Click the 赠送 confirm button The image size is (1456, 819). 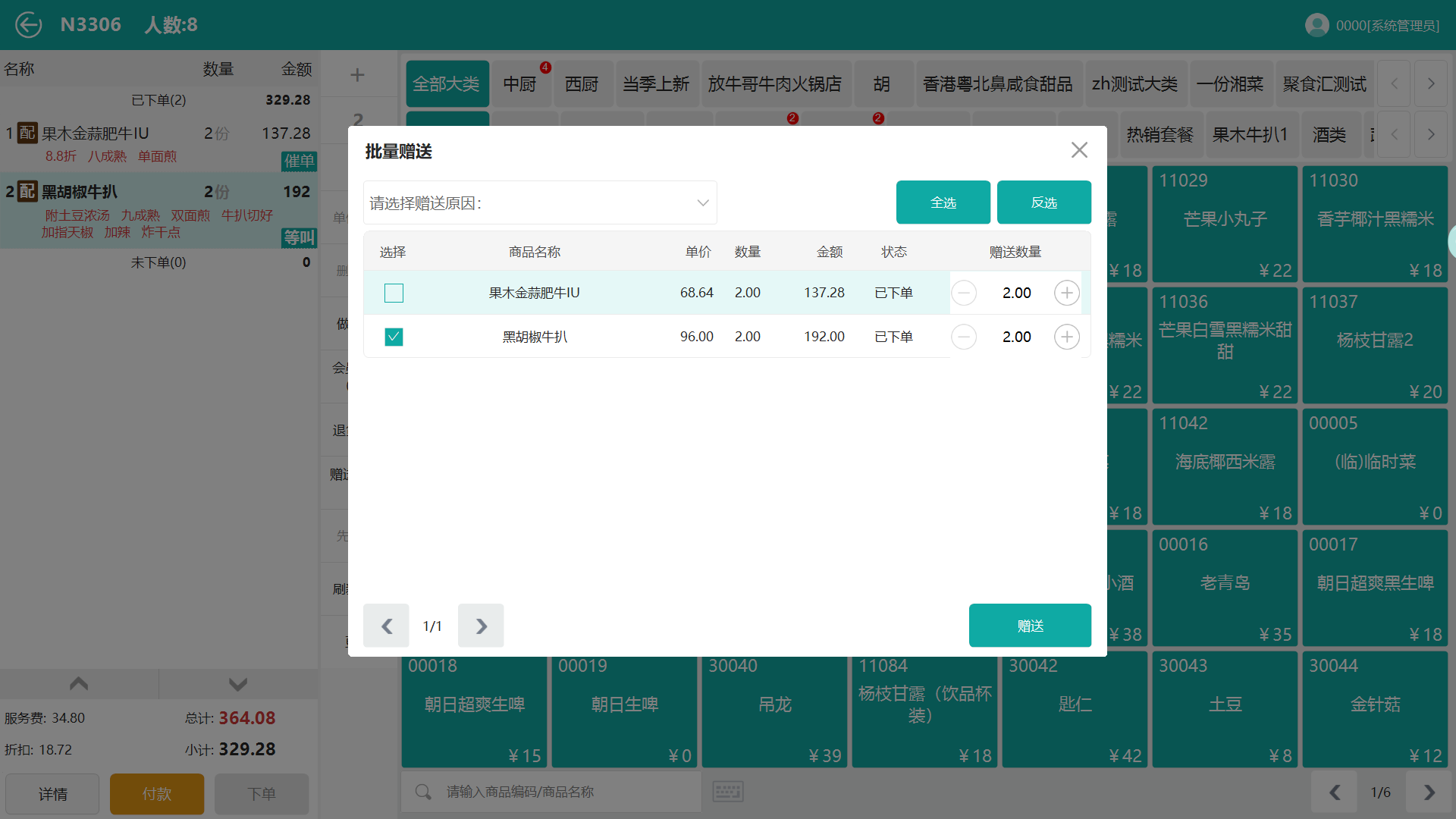pos(1030,626)
